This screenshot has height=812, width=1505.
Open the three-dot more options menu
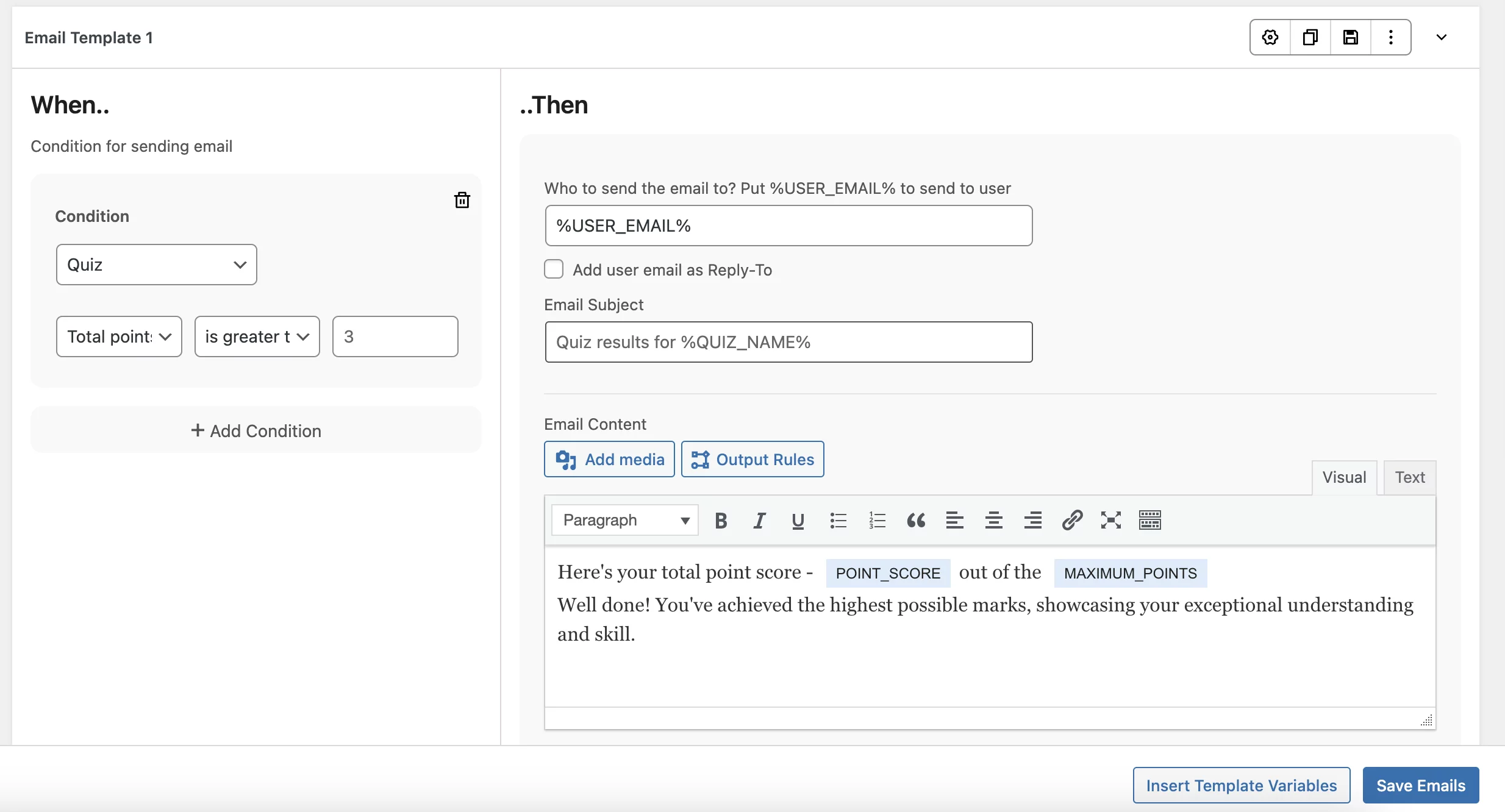coord(1391,37)
